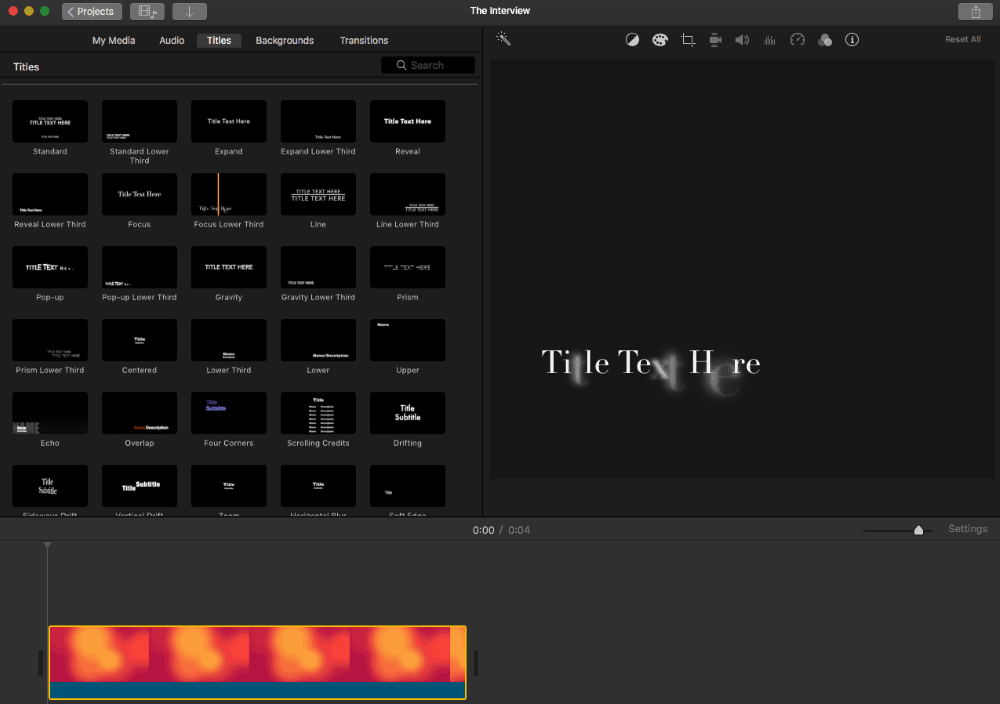Open the volume adjustment tool
This screenshot has width=1000, height=704.
[742, 40]
